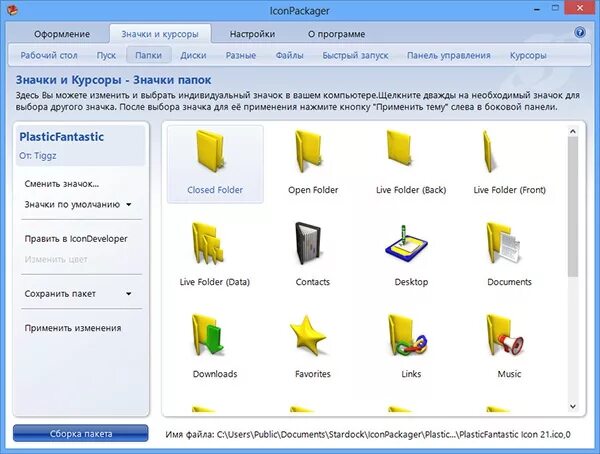This screenshot has width=600, height=454.
Task: Click the Имя файла path text
Action: point(368,434)
